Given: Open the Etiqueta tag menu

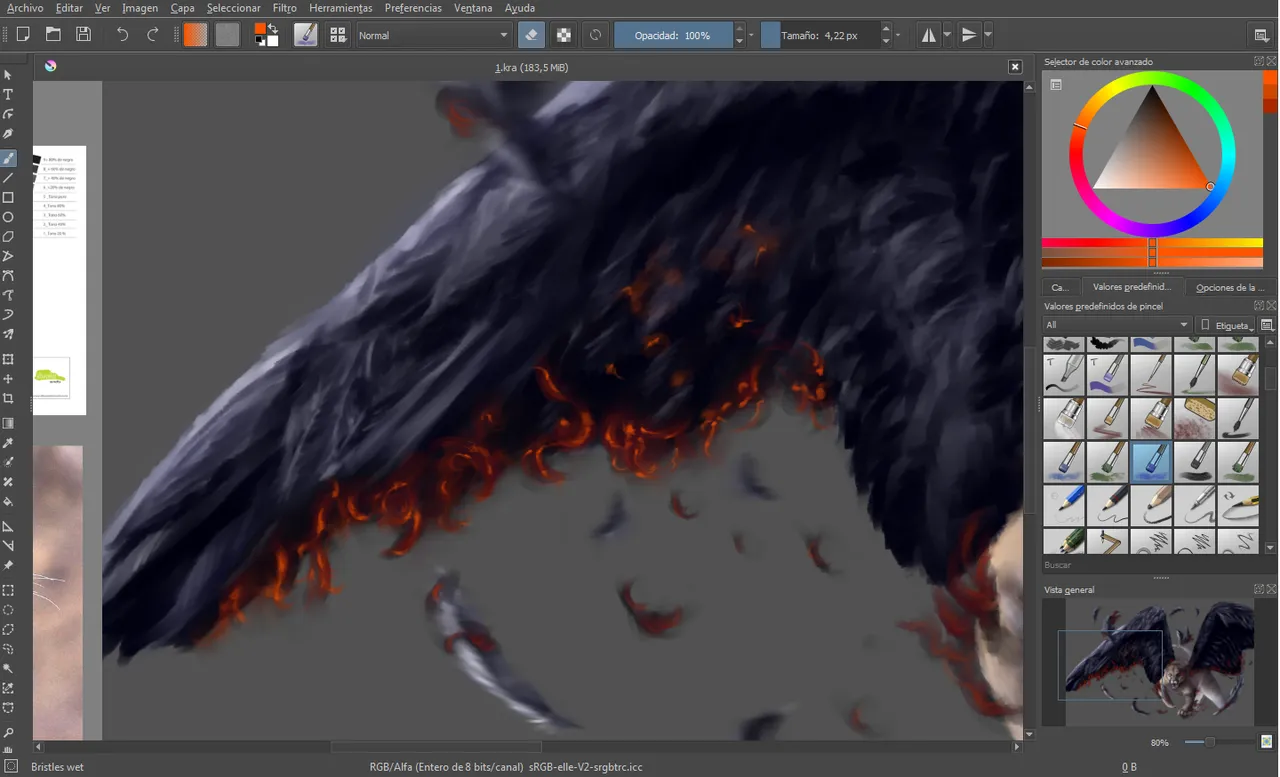Looking at the screenshot, I should 1227,325.
